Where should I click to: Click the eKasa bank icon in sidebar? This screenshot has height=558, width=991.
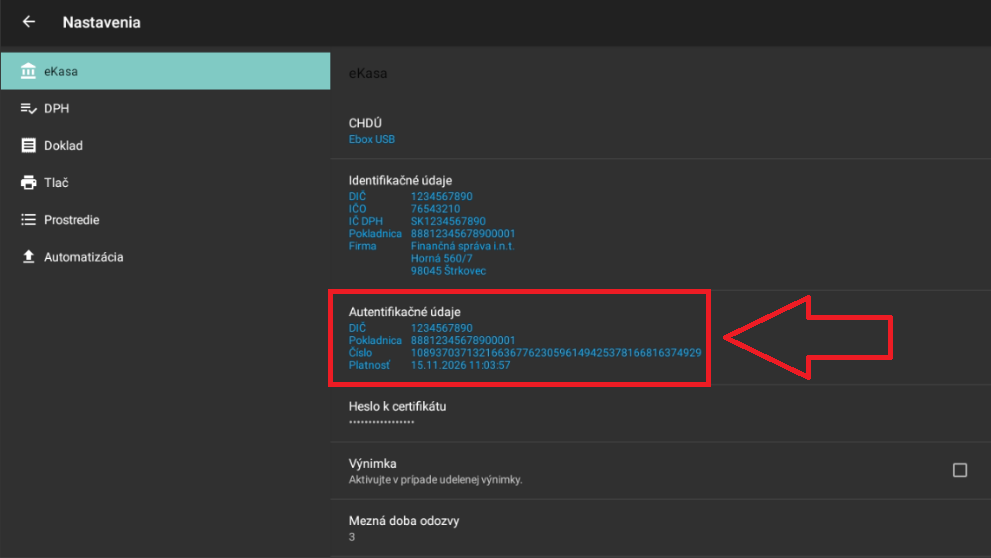click(x=28, y=71)
